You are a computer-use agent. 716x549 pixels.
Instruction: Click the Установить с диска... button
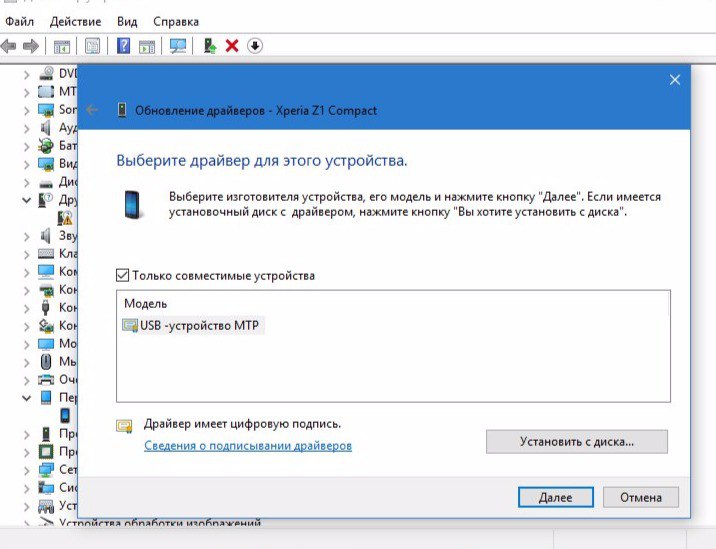[577, 442]
